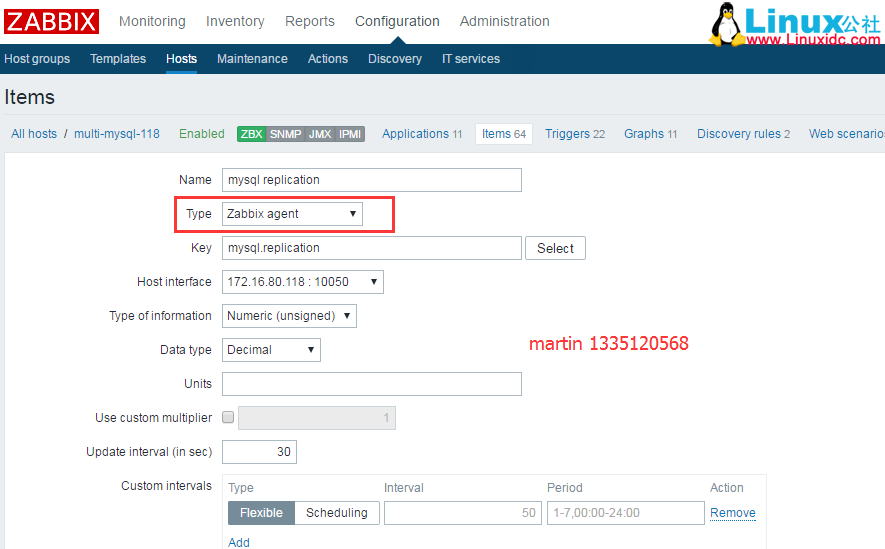Go to IT services section

tap(471, 59)
